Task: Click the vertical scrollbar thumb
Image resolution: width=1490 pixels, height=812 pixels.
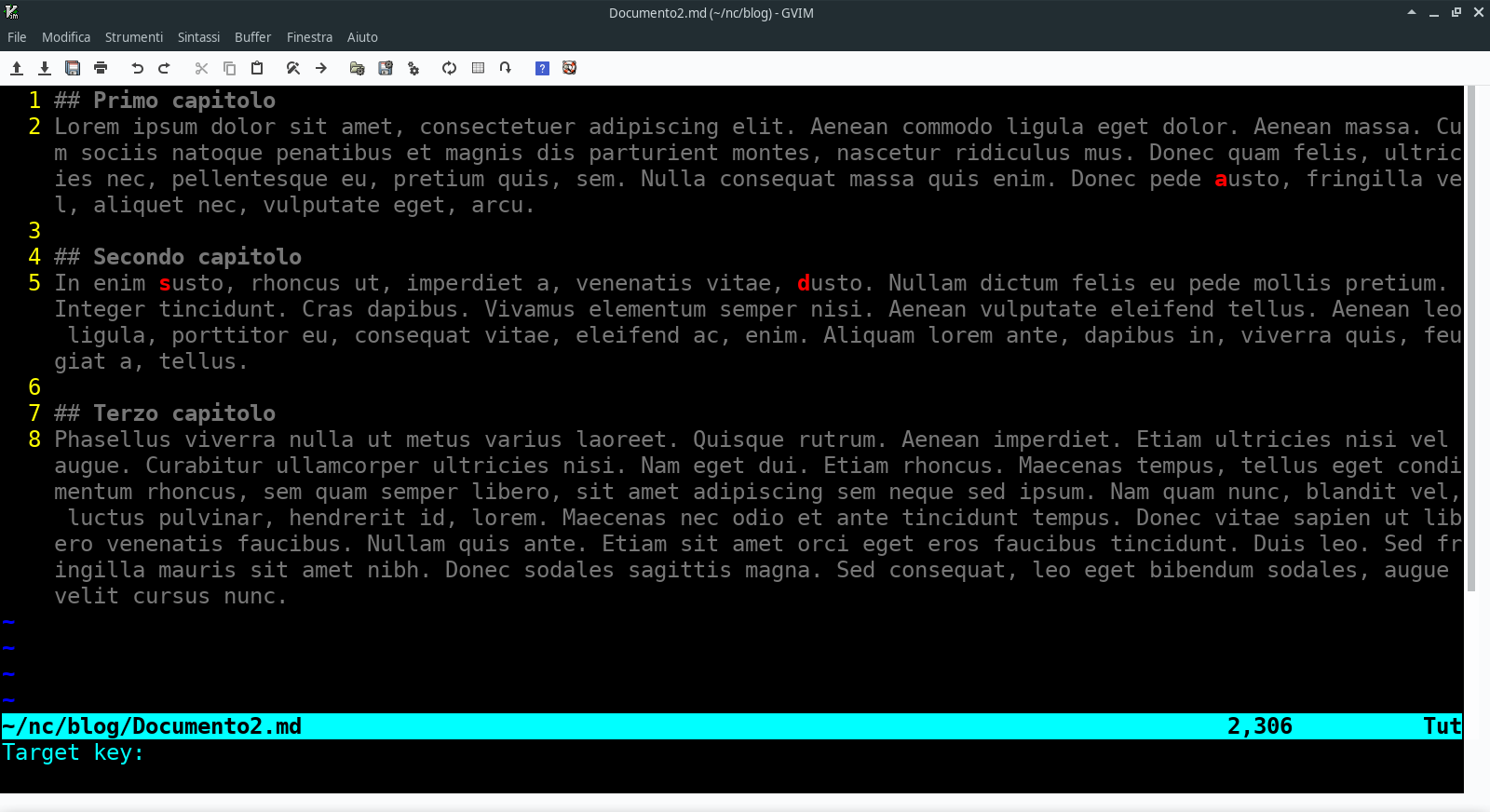Action: pyautogui.click(x=1471, y=339)
